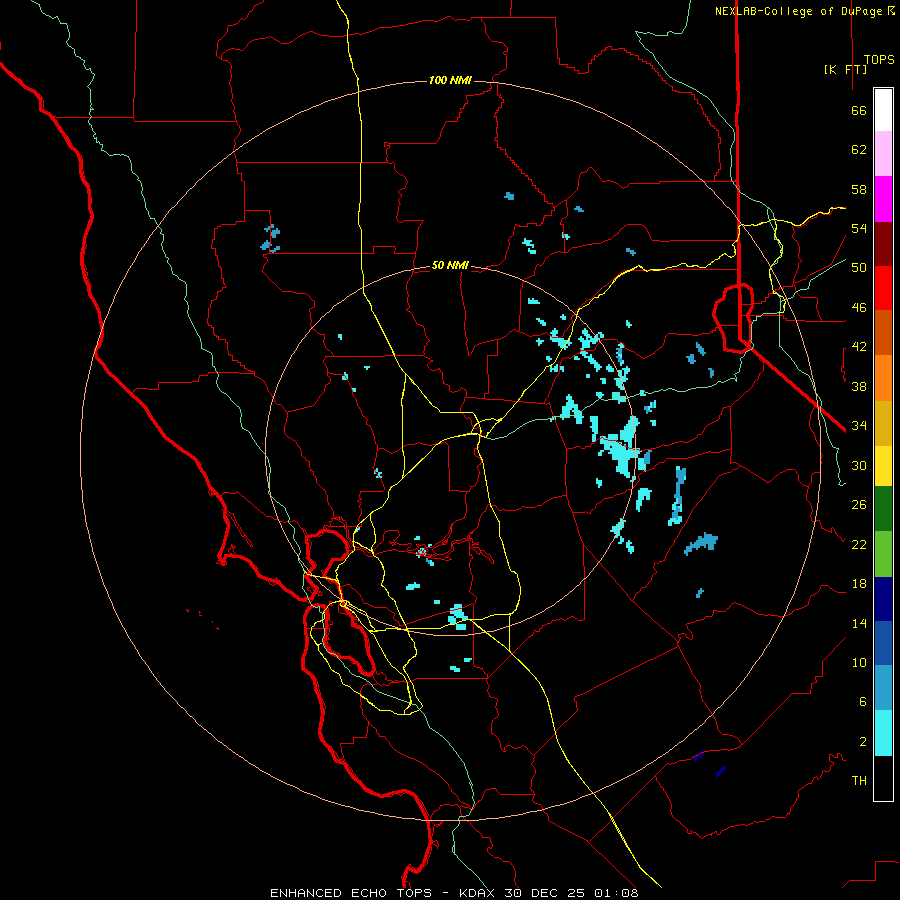Image resolution: width=900 pixels, height=900 pixels.
Task: Click the '66' legend value label
Action: pyautogui.click(x=859, y=111)
